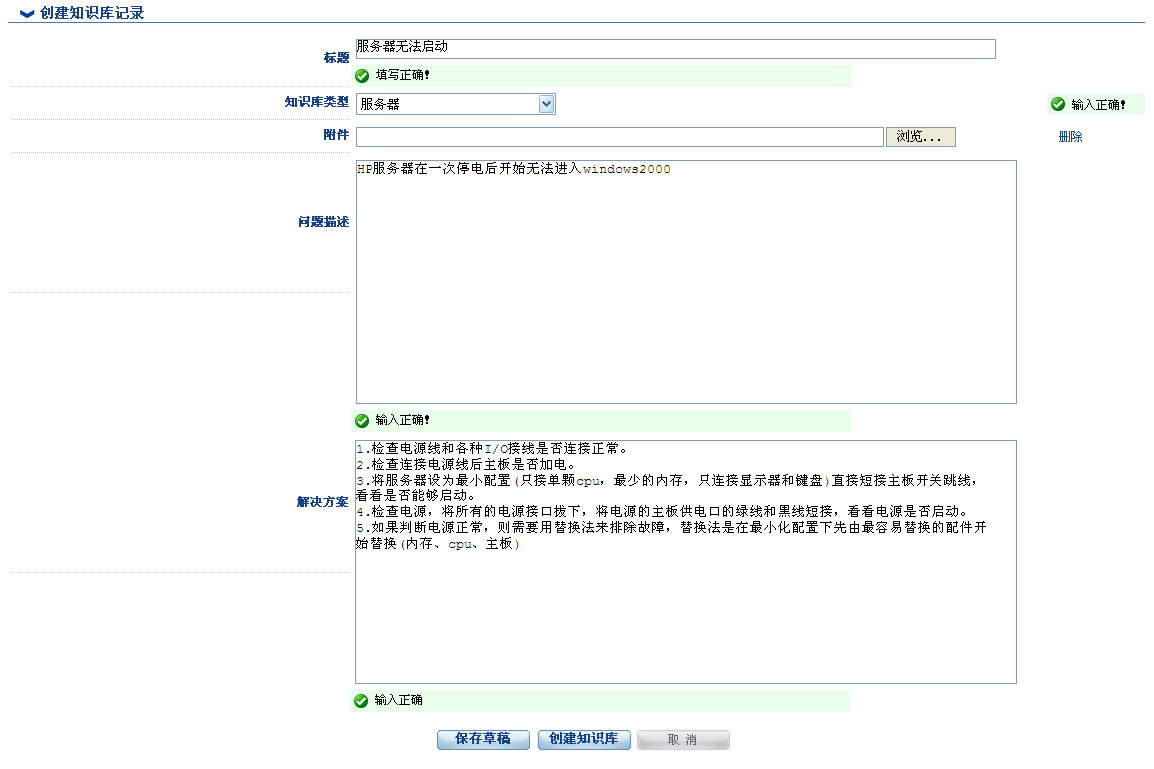Click green check icon beside 填写正确
Image resolution: width=1154 pixels, height=769 pixels.
coord(362,75)
